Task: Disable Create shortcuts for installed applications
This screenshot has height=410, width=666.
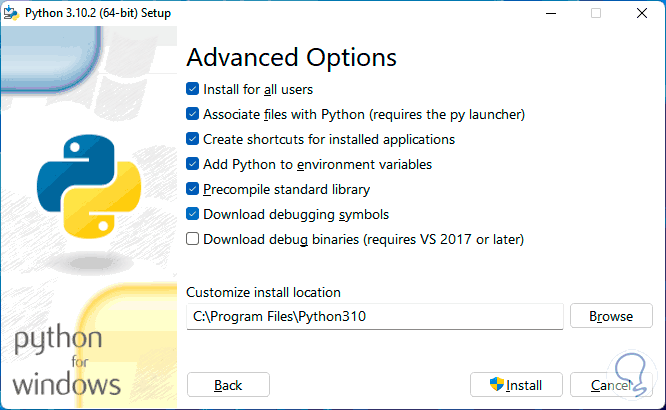Action: 193,139
